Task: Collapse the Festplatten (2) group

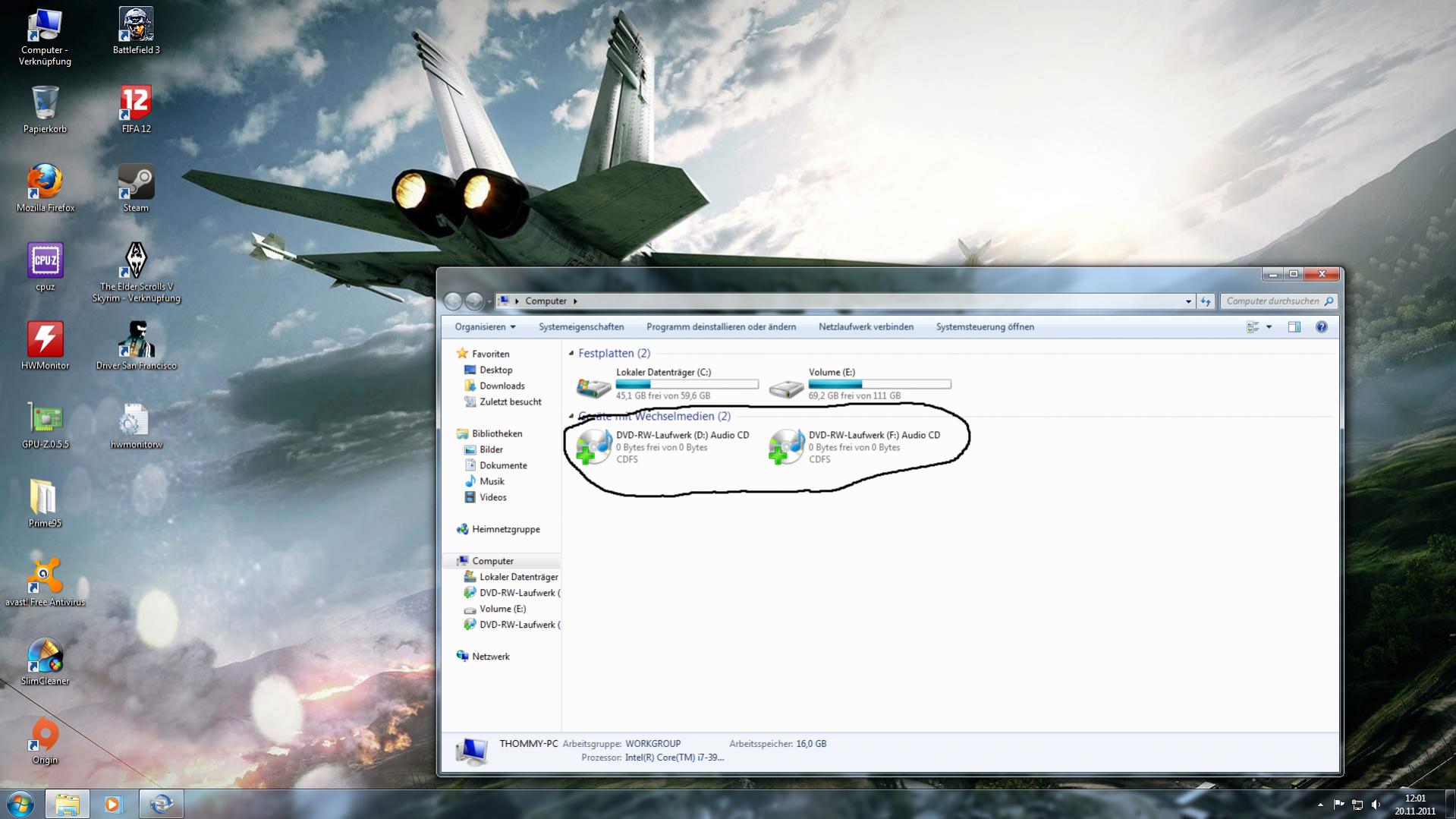Action: (x=571, y=353)
